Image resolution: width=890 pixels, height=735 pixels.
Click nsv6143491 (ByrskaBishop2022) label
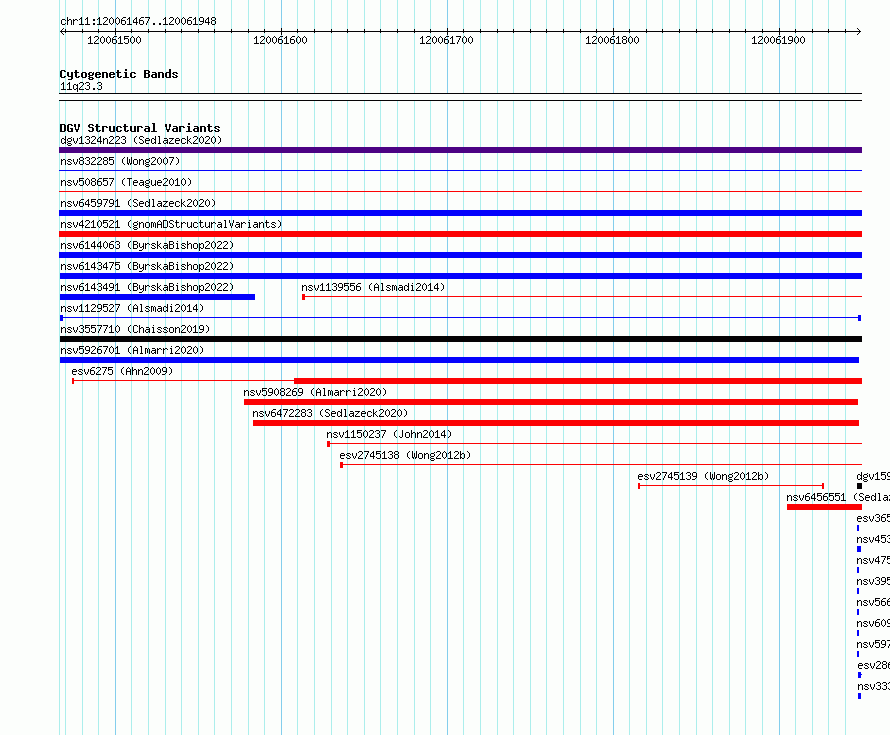(x=147, y=287)
